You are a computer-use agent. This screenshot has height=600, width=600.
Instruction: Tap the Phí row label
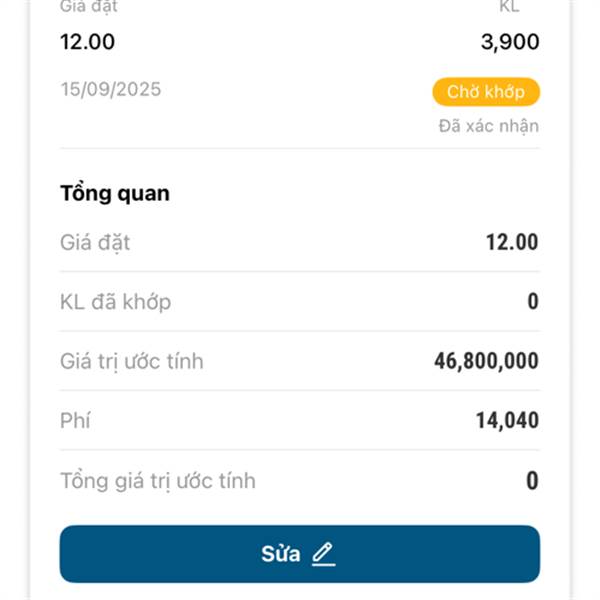pos(75,421)
